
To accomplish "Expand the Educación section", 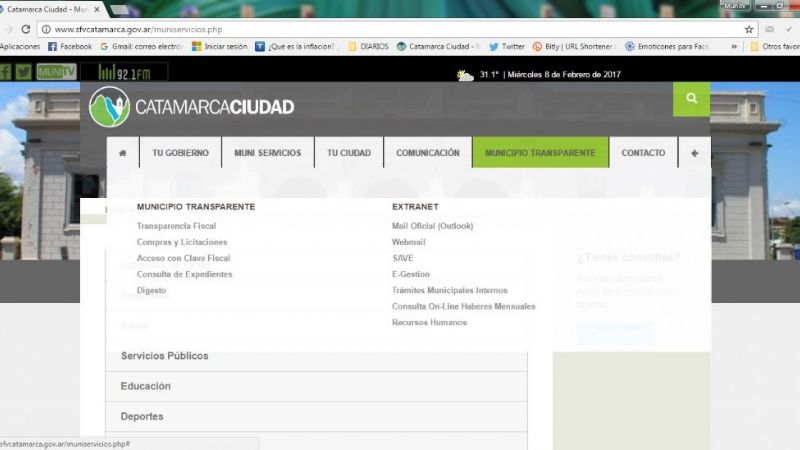I will (x=316, y=386).
